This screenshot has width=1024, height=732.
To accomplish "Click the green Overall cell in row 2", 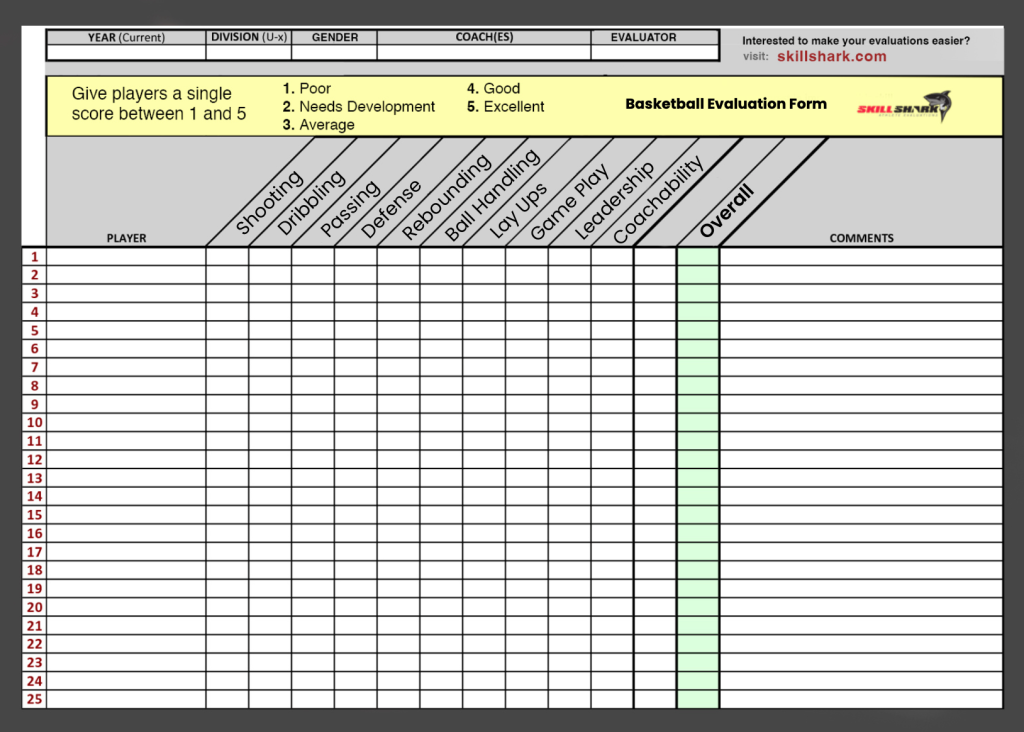I will (x=698, y=275).
